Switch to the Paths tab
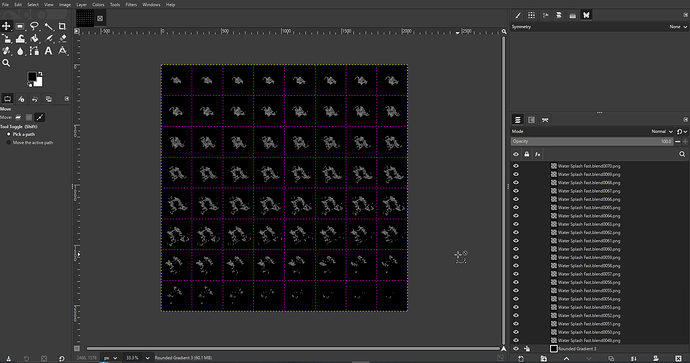The image size is (690, 363). click(545, 120)
